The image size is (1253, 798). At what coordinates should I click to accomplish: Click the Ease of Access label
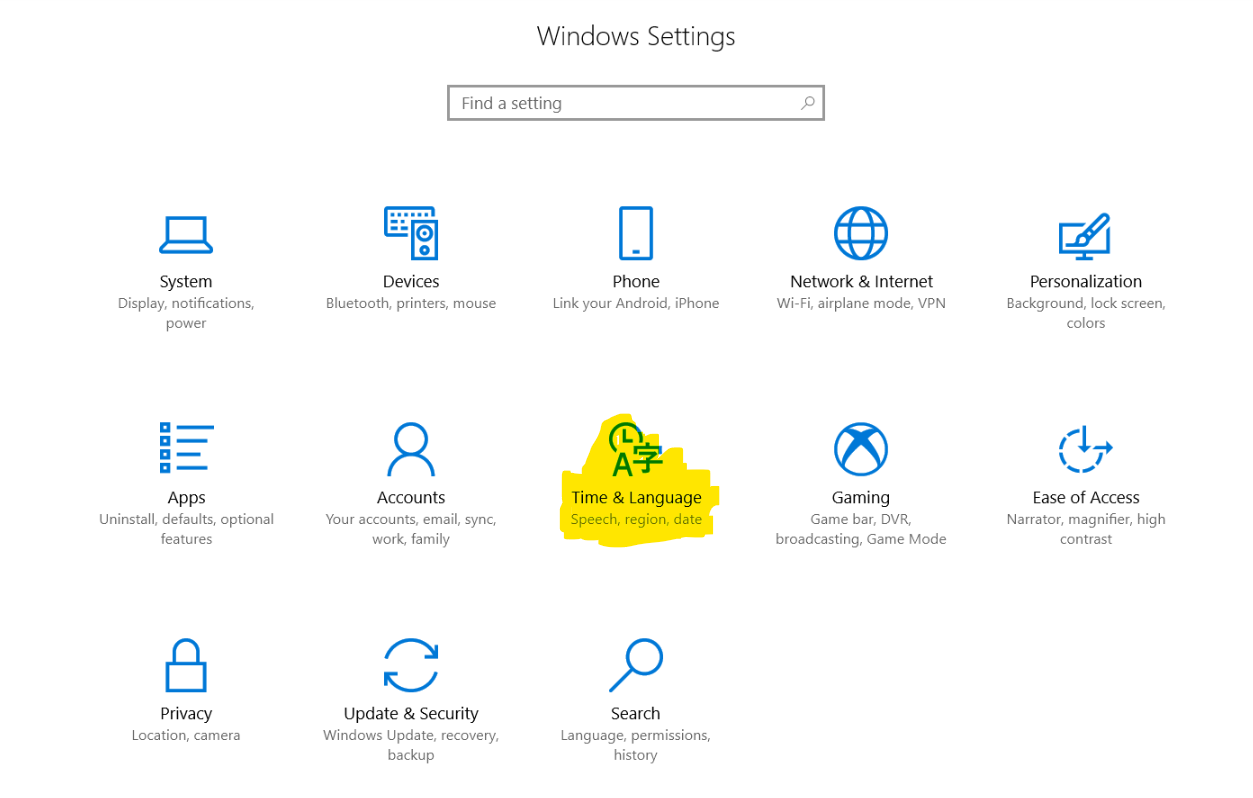1086,498
